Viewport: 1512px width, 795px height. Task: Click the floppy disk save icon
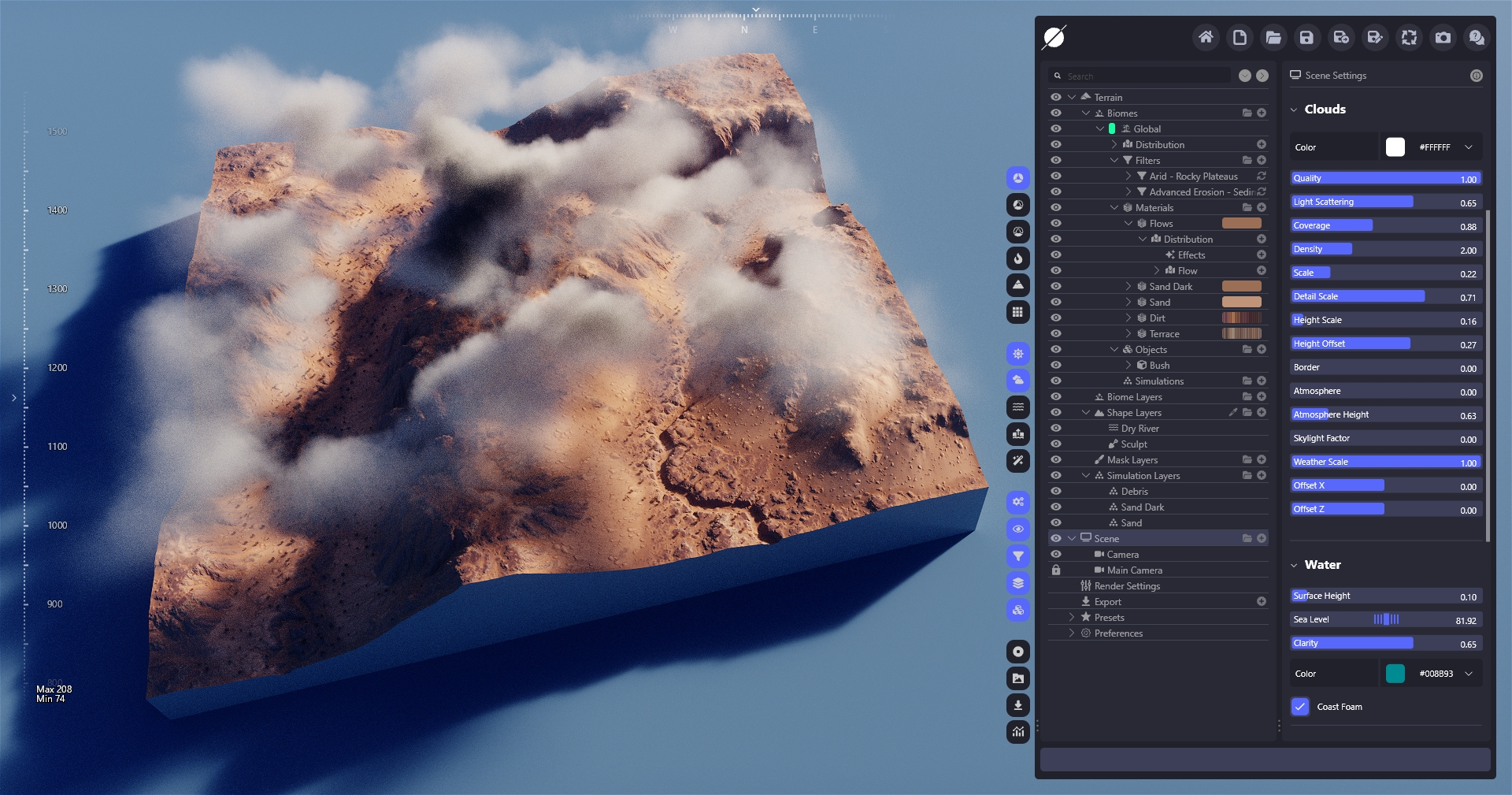(1306, 37)
